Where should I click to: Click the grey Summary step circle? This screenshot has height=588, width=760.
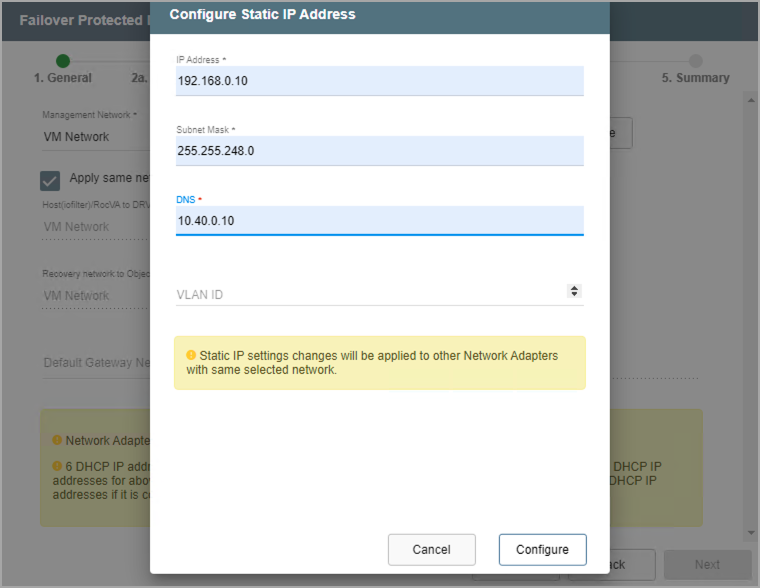[x=695, y=61]
